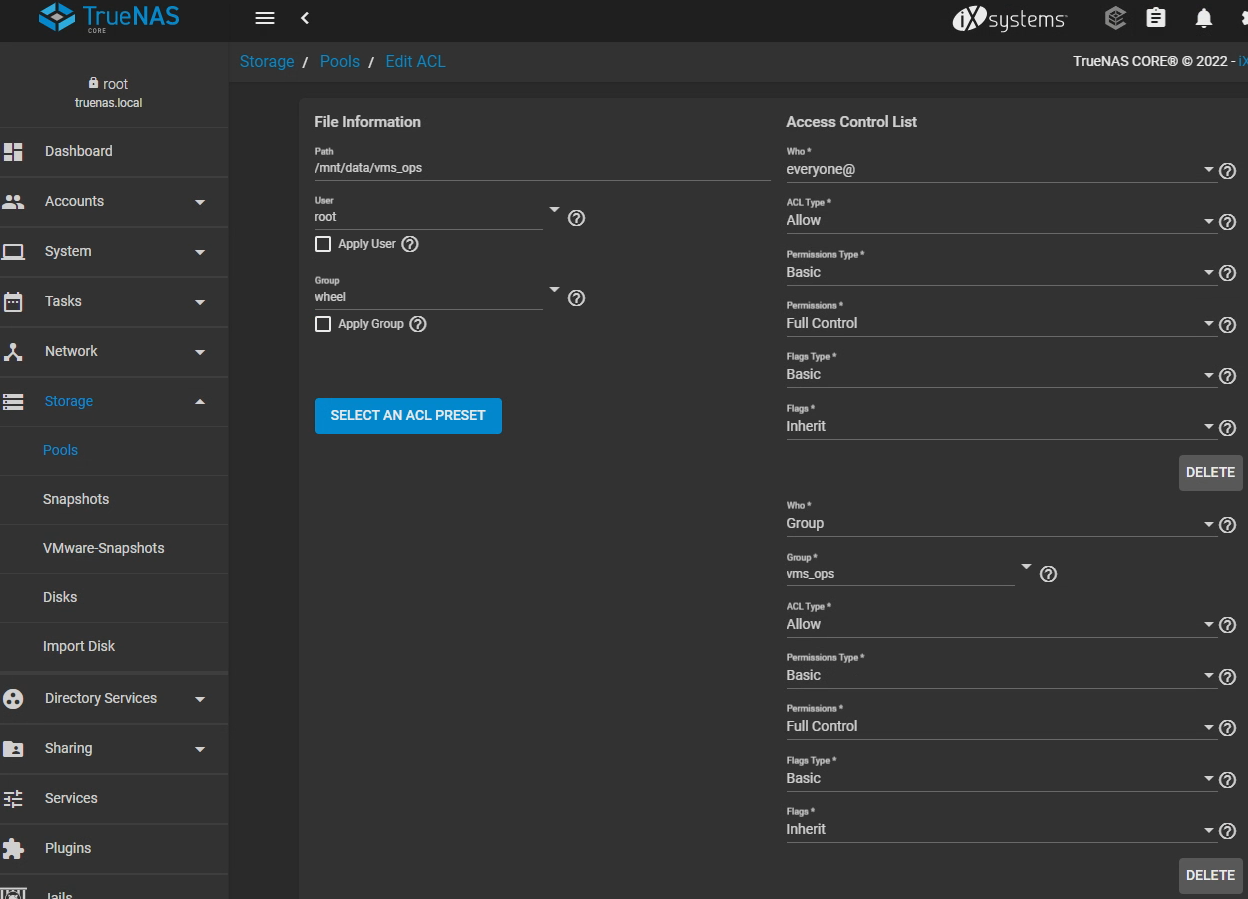Open the Dashboard menu item

coord(114,151)
